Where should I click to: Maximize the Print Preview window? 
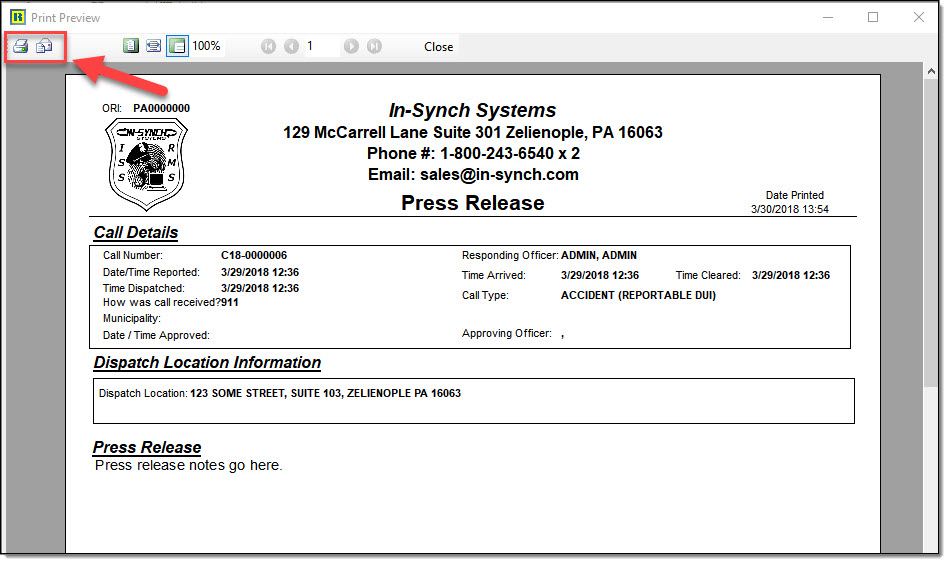click(x=873, y=17)
